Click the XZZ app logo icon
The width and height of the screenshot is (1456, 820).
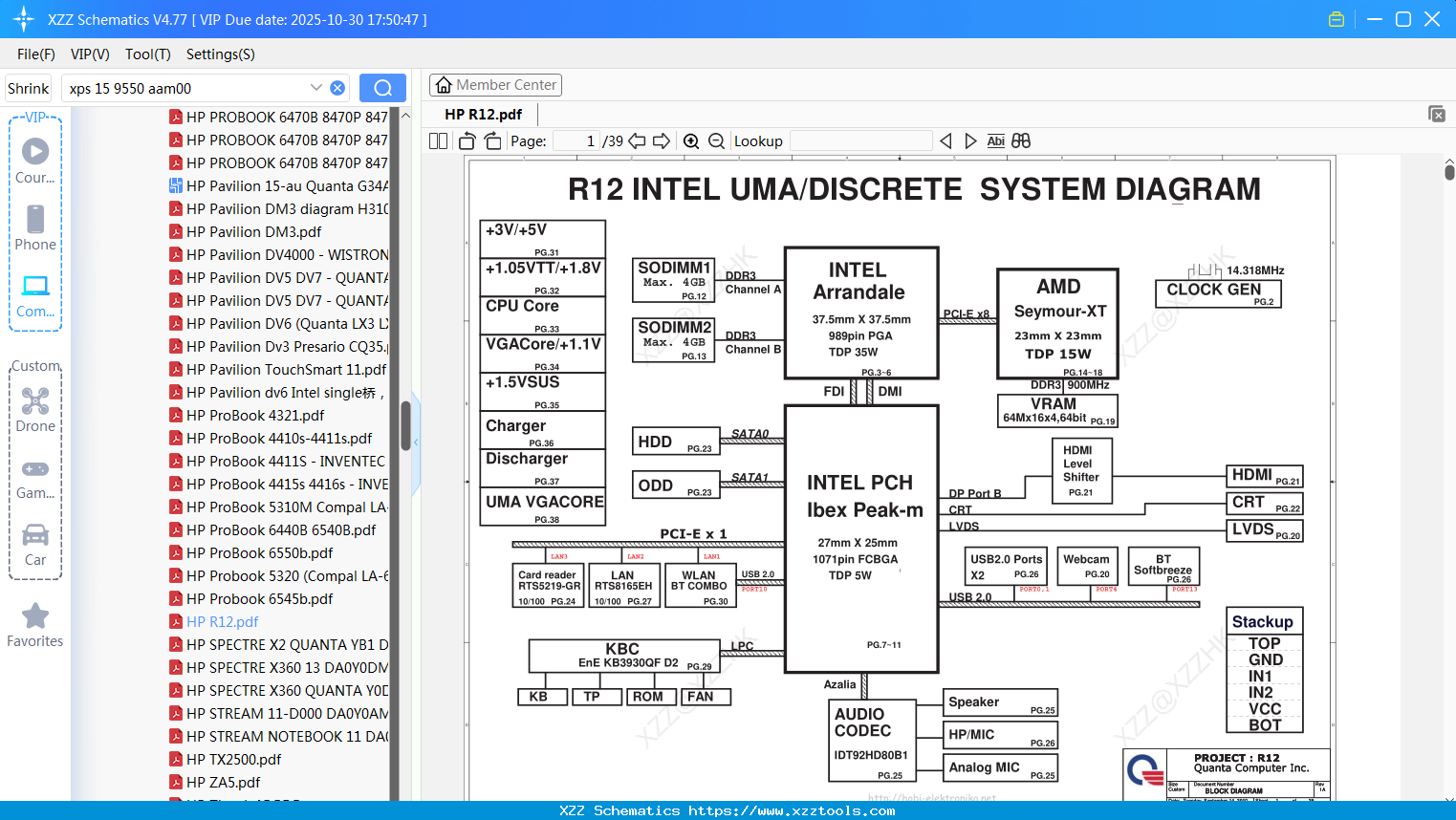23,19
